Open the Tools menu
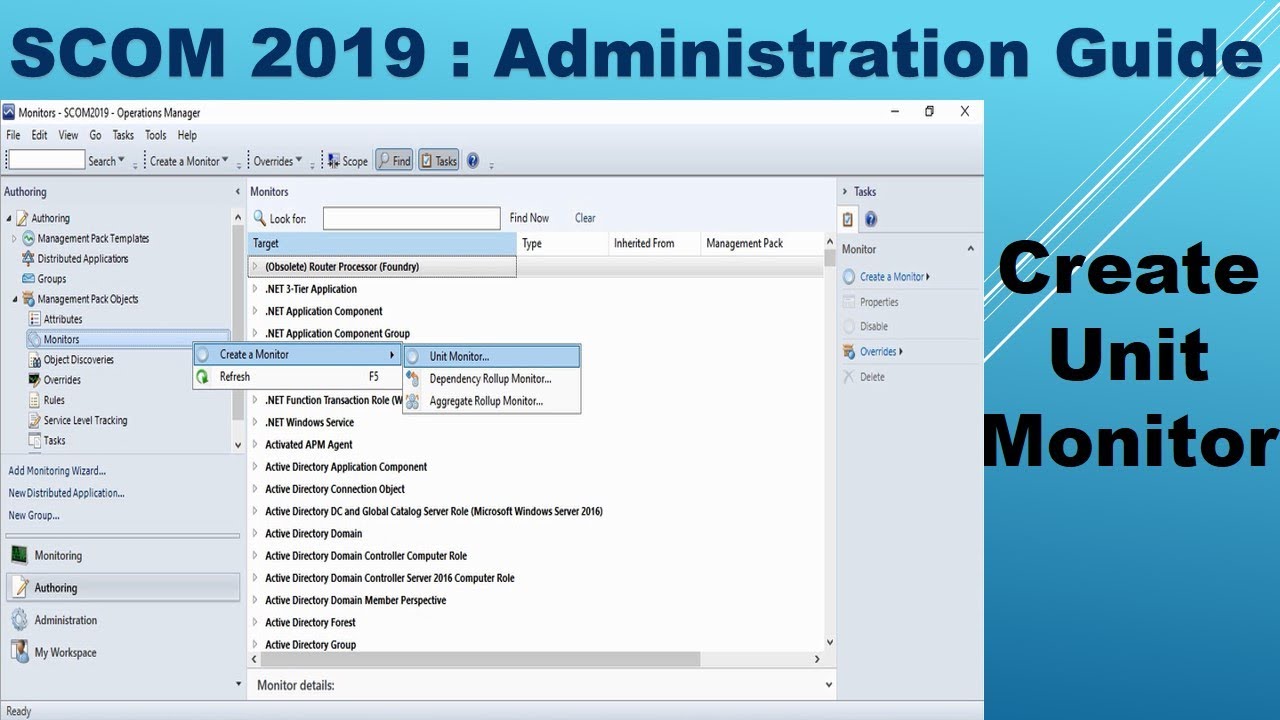The width and height of the screenshot is (1280, 720). pyautogui.click(x=155, y=135)
